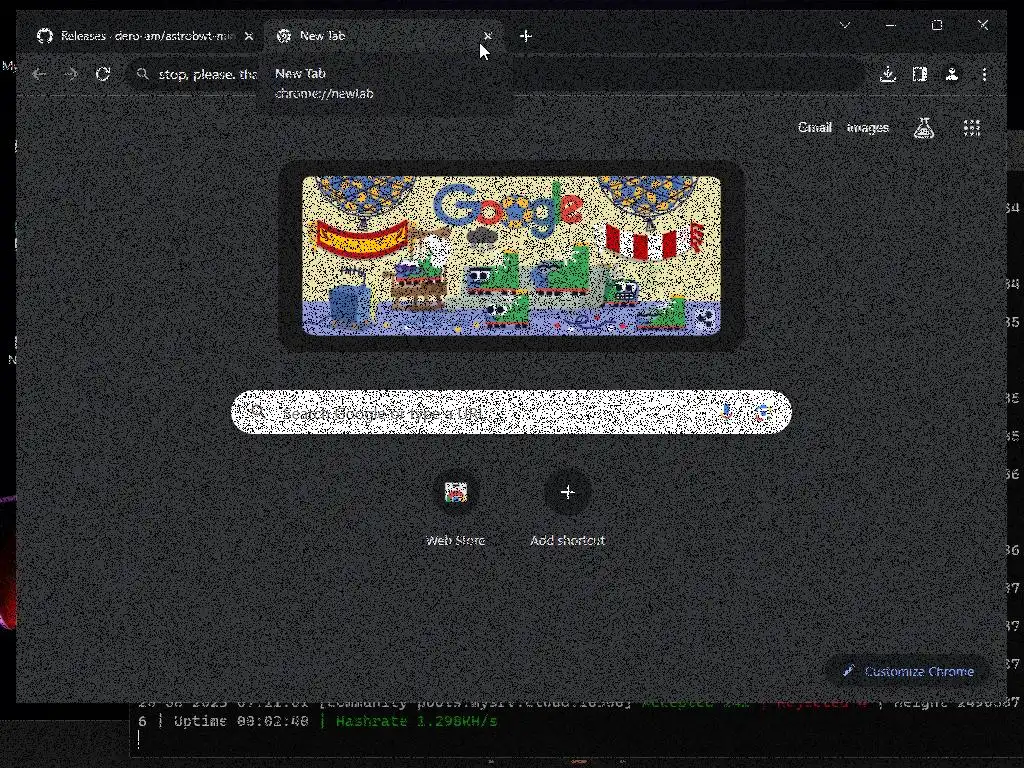This screenshot has height=768, width=1024.
Task: Toggle the Chrome side panel
Action: pos(920,74)
